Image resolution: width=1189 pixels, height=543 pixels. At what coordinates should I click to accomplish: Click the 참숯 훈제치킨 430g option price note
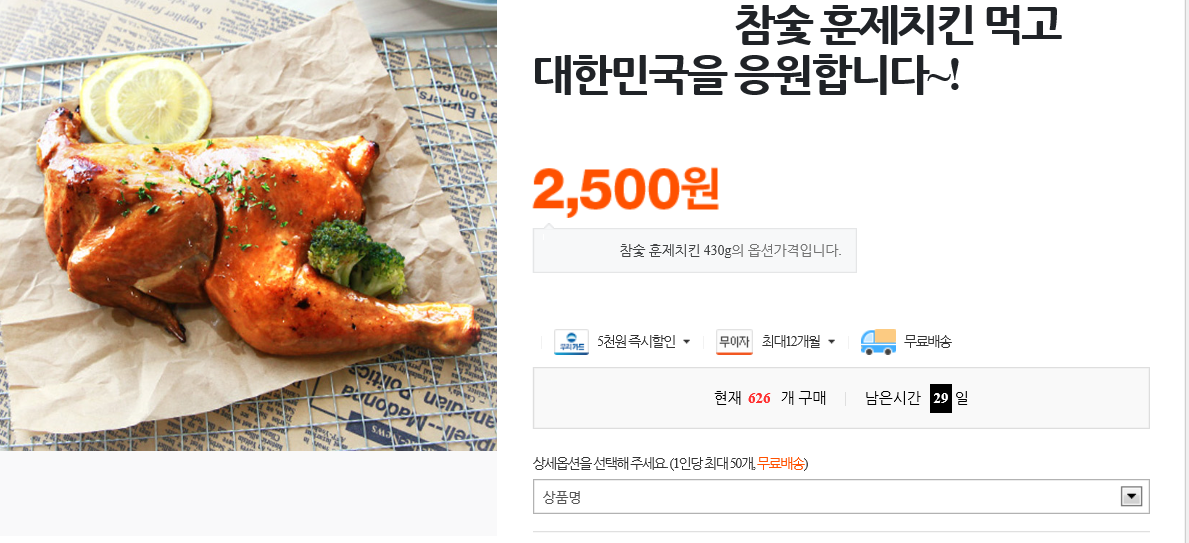click(x=730, y=250)
